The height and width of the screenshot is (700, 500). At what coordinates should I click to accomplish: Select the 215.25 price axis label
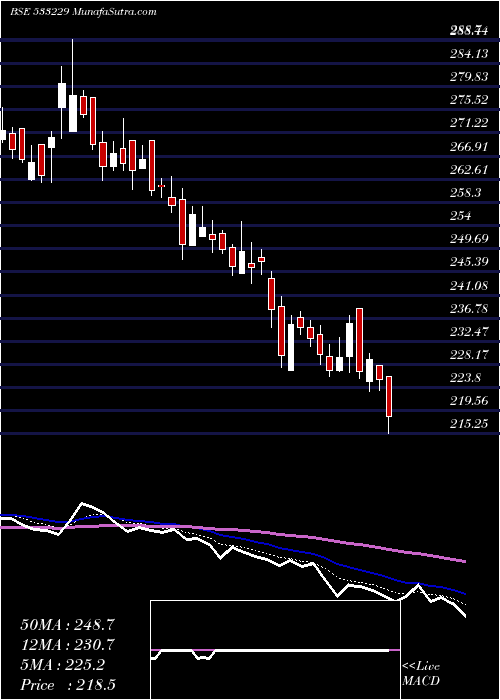[x=468, y=424]
